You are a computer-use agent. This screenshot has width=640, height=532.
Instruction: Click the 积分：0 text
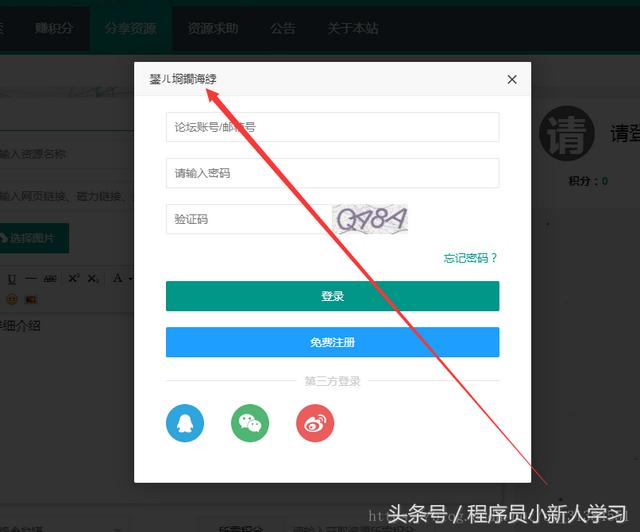(x=588, y=181)
